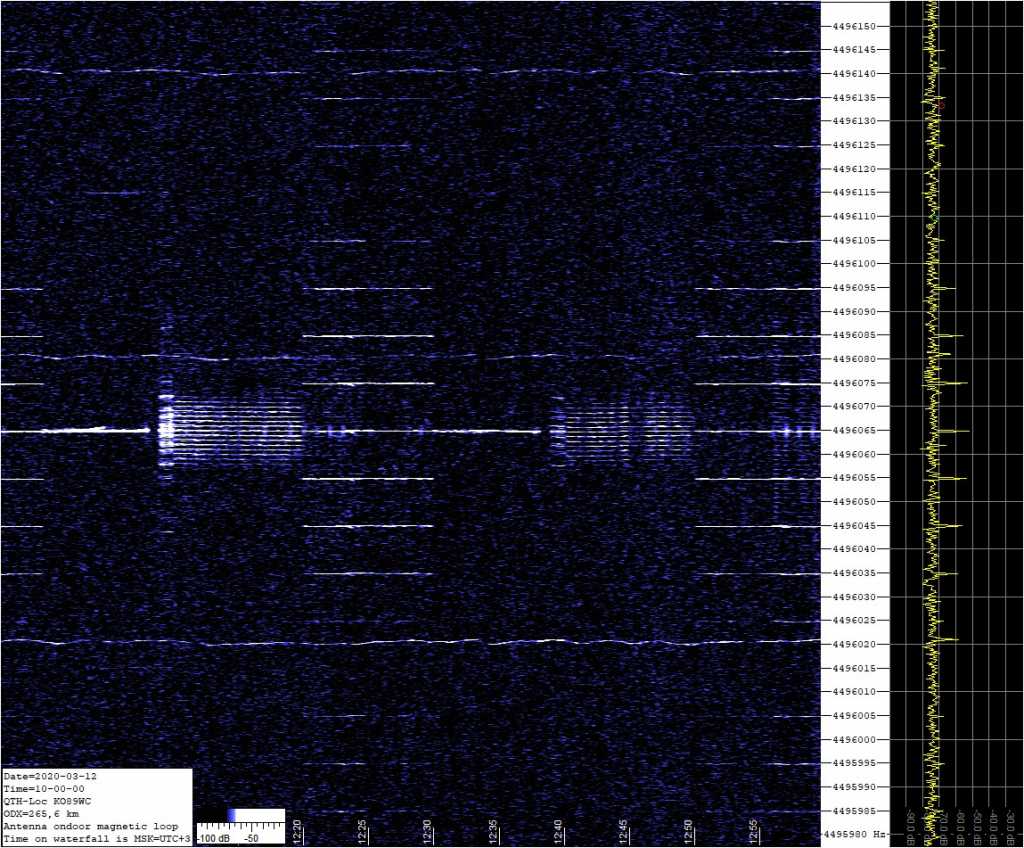Viewport: 1024px width, 848px height.
Task: Select the 12:55 time marker
Action: pyautogui.click(x=754, y=831)
